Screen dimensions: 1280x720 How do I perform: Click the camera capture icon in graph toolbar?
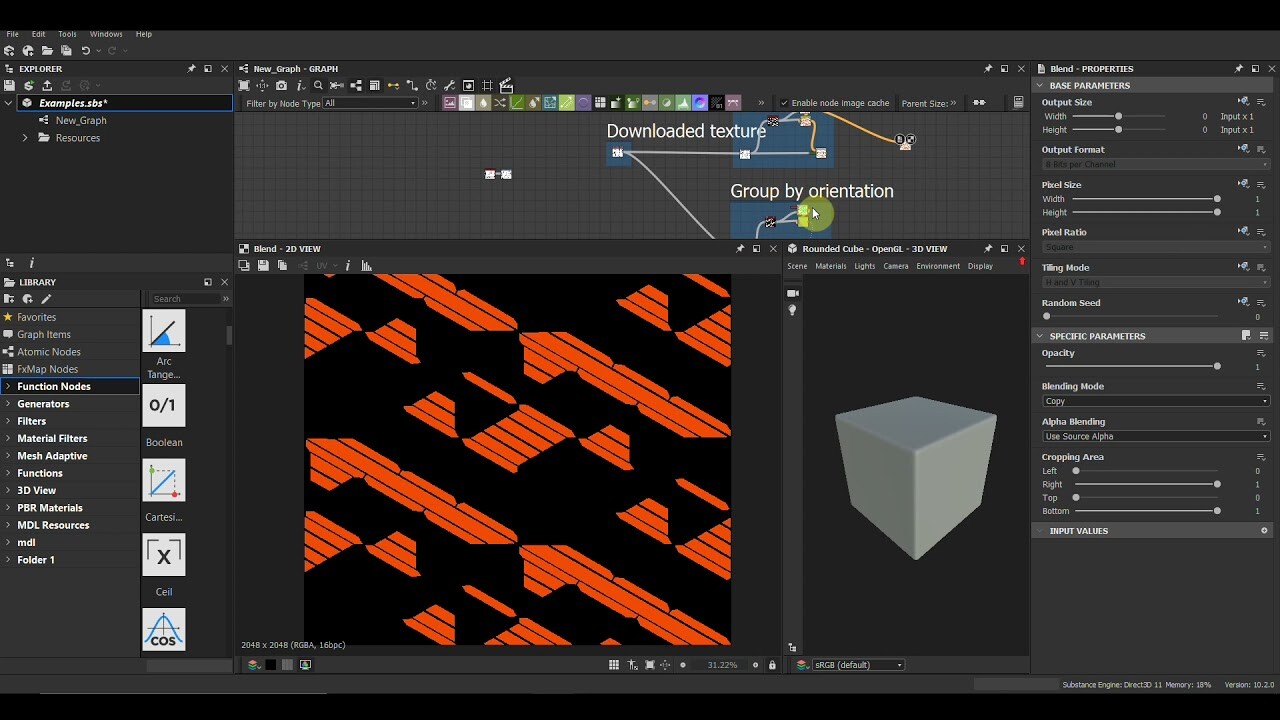(281, 85)
